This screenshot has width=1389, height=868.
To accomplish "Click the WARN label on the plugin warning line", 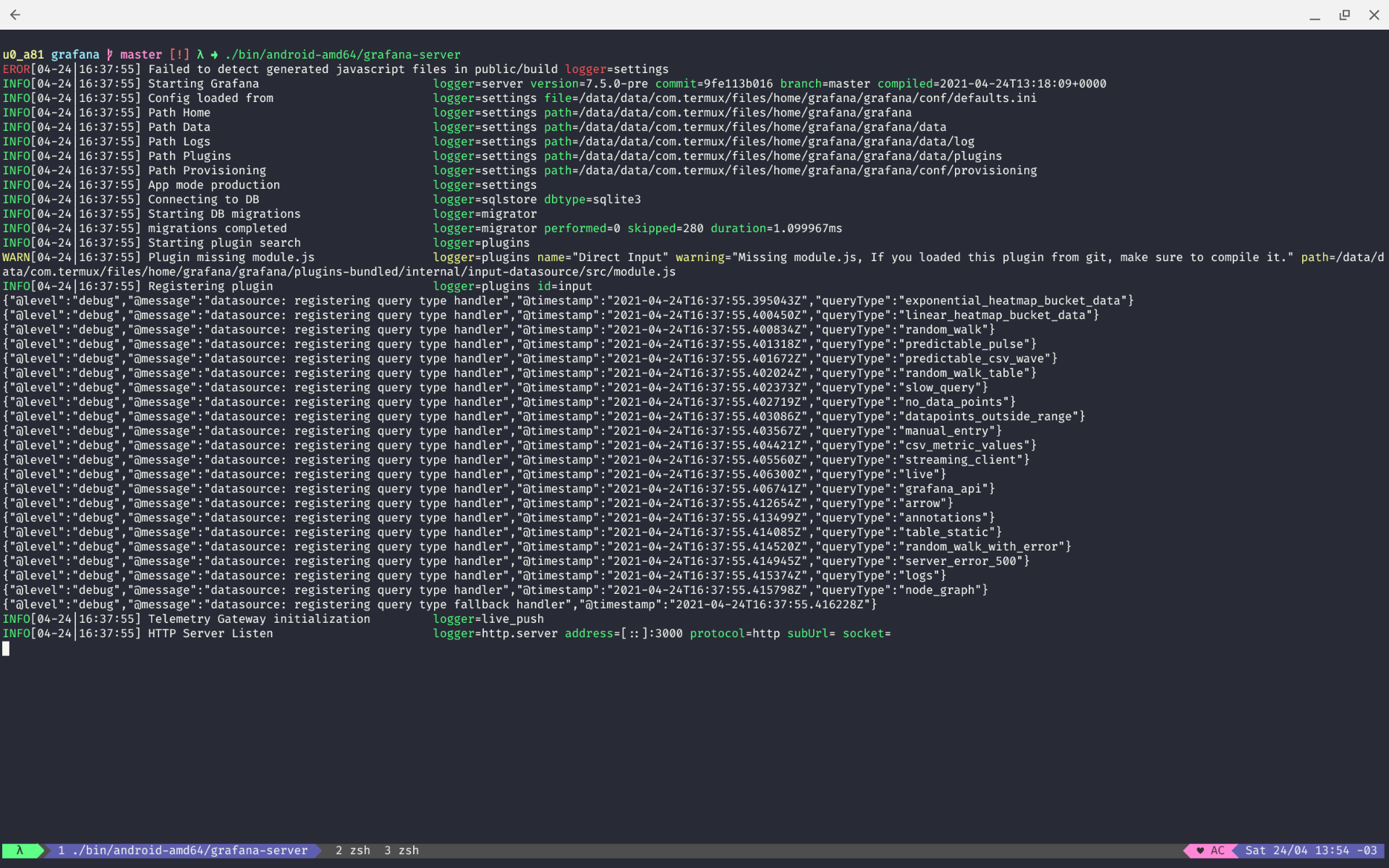I will [x=17, y=257].
